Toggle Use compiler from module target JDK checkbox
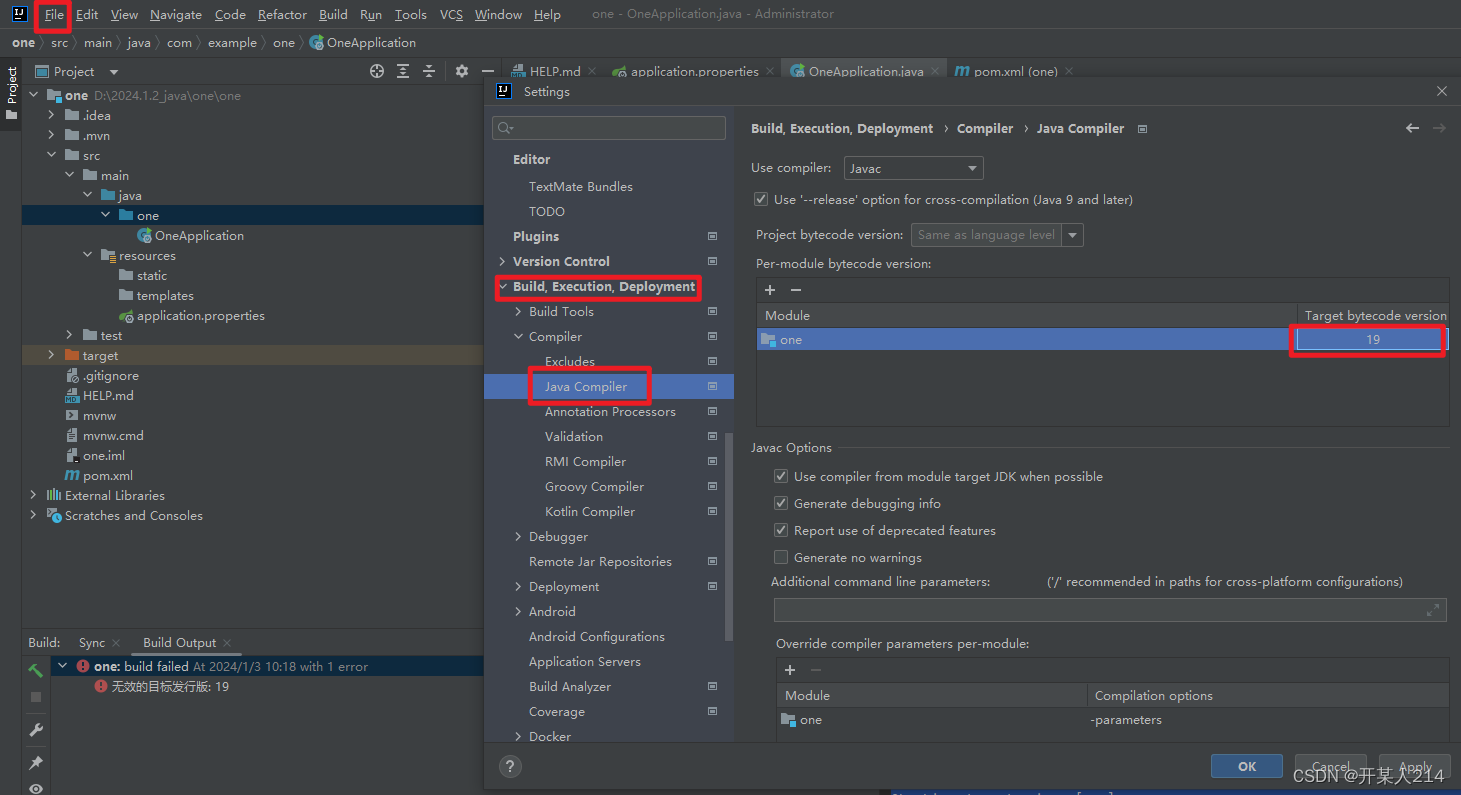The height and width of the screenshot is (795, 1461). click(781, 477)
